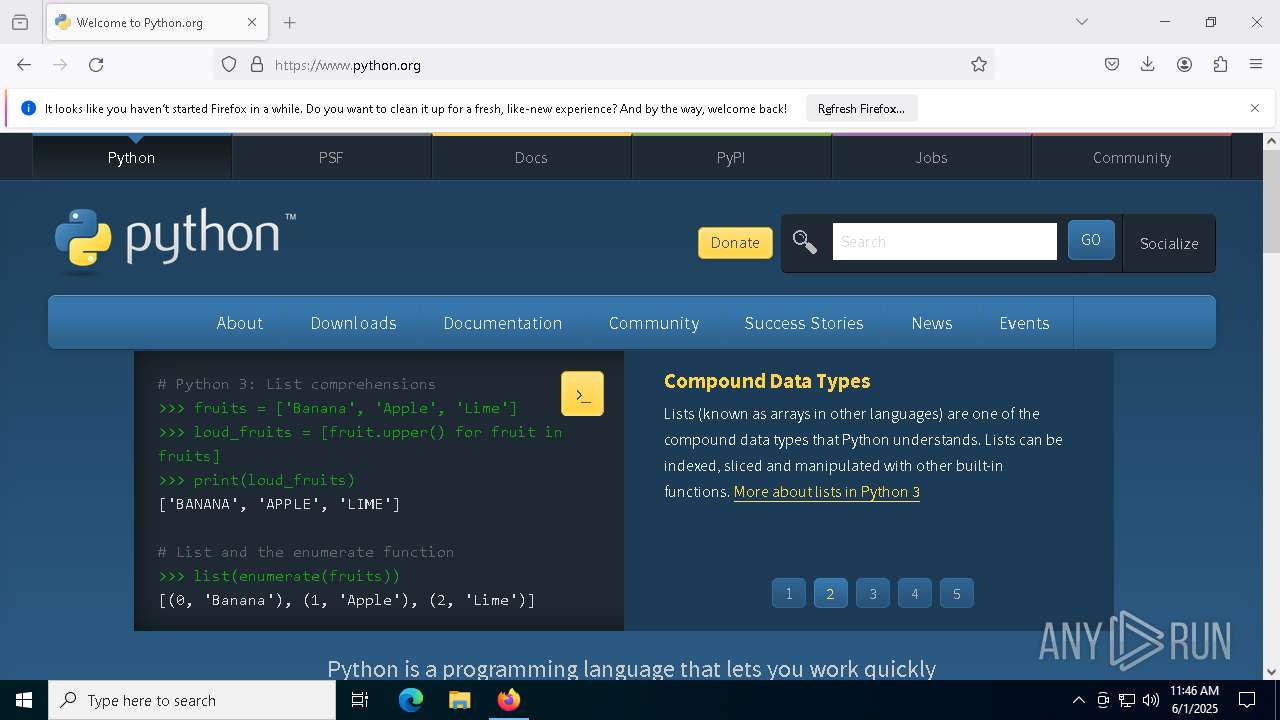1280x720 pixels.
Task: Open the News menu
Action: (x=932, y=323)
